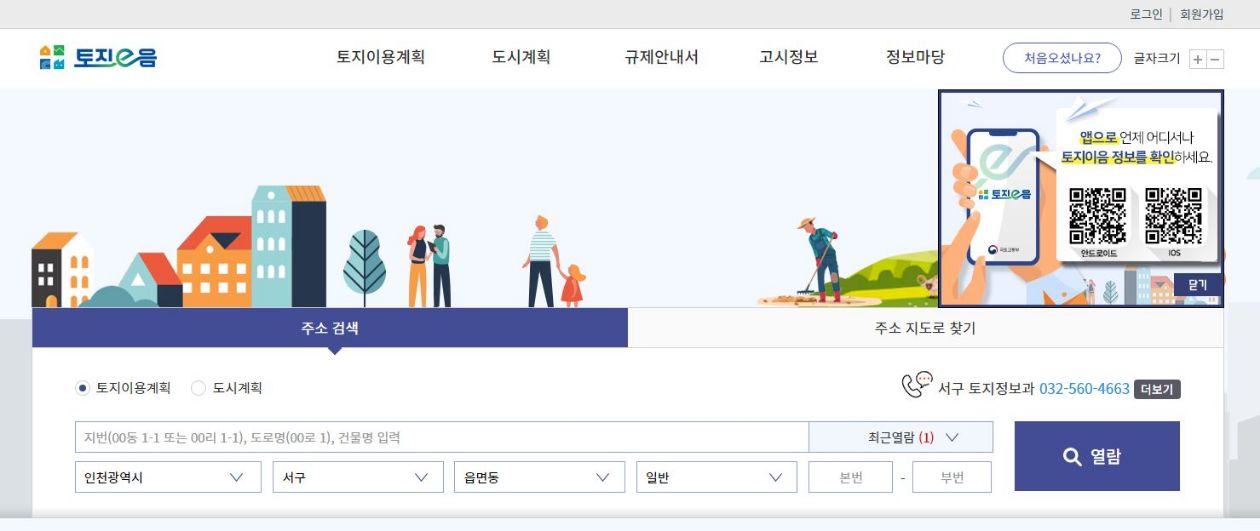The image size is (1260, 531).
Task: Open the 인천광역시 city dropdown
Action: (x=168, y=477)
